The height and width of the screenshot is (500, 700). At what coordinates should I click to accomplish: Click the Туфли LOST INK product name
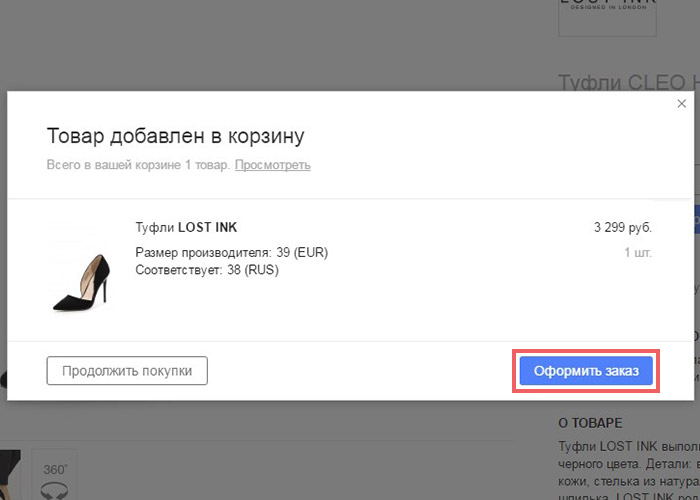pos(186,228)
